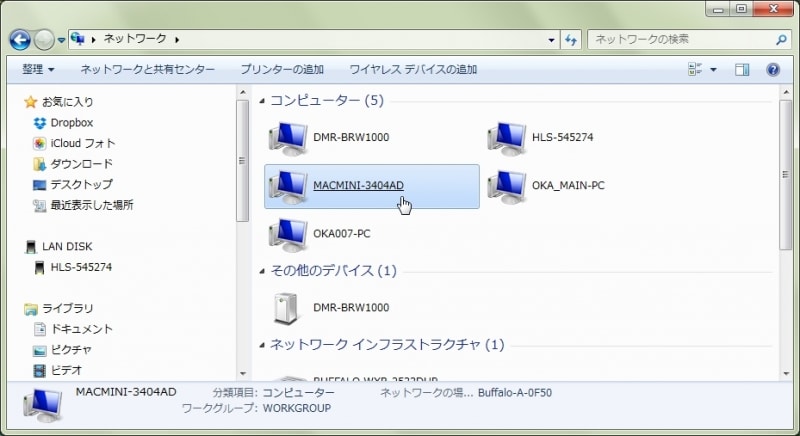Open Dropbox in favorites
Screen dimensions: 800x436
point(71,122)
